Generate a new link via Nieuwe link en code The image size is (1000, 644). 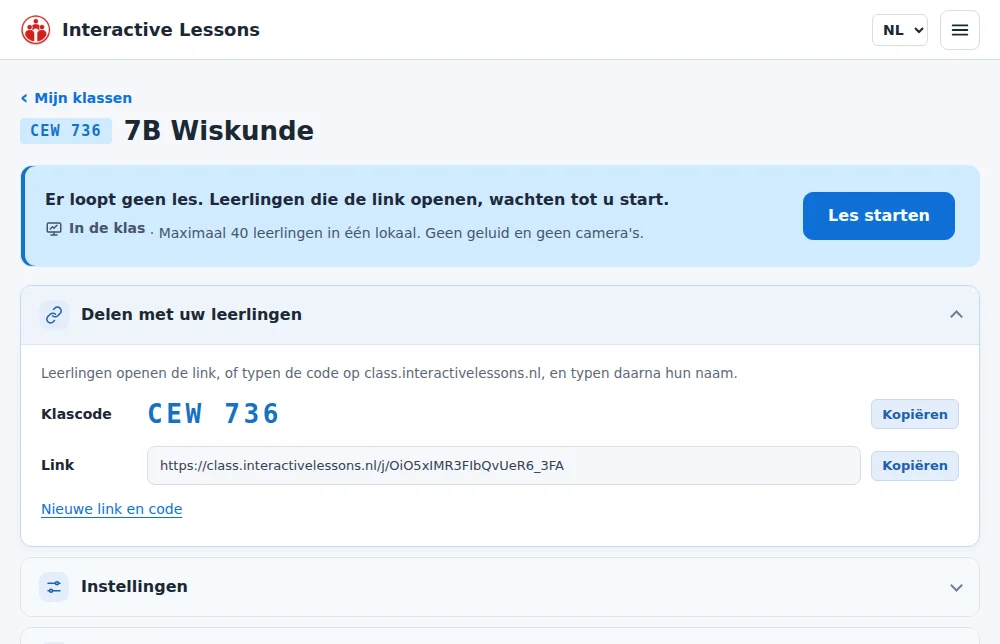pos(112,509)
